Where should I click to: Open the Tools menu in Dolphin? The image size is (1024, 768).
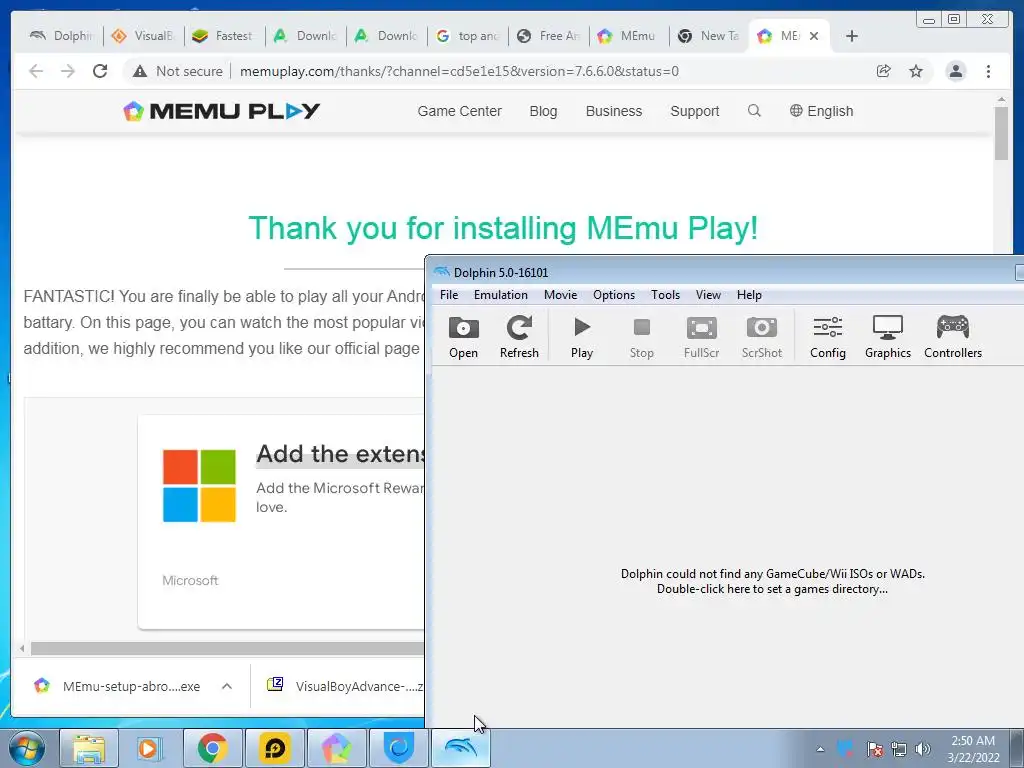tap(665, 295)
